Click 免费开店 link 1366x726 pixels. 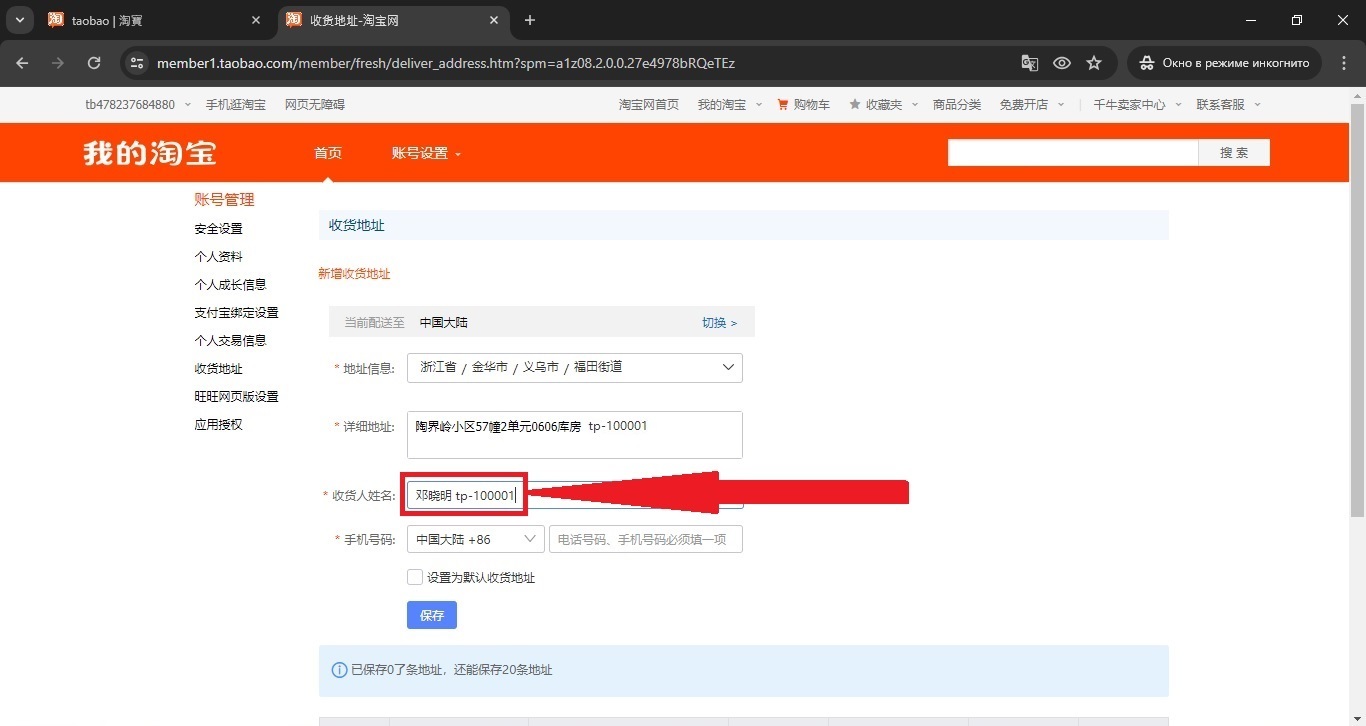pyautogui.click(x=1024, y=104)
